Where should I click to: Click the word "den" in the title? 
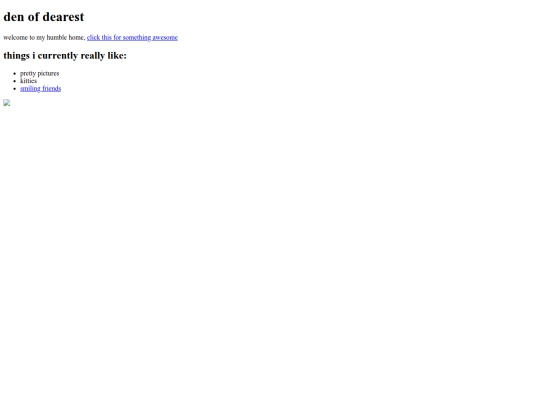14,17
